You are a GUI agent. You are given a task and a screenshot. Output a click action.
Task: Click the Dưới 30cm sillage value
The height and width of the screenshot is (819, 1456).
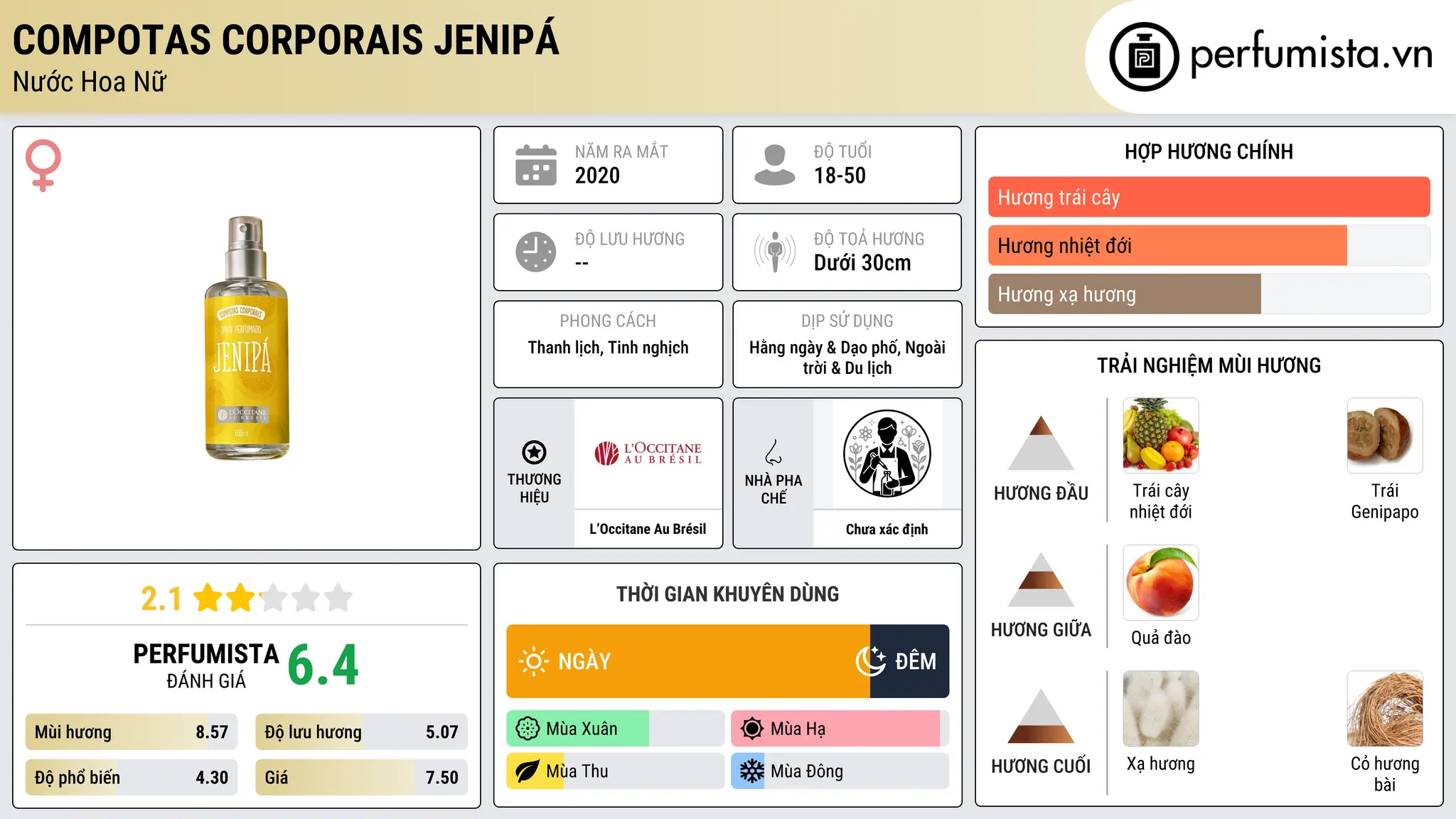pyautogui.click(x=862, y=263)
